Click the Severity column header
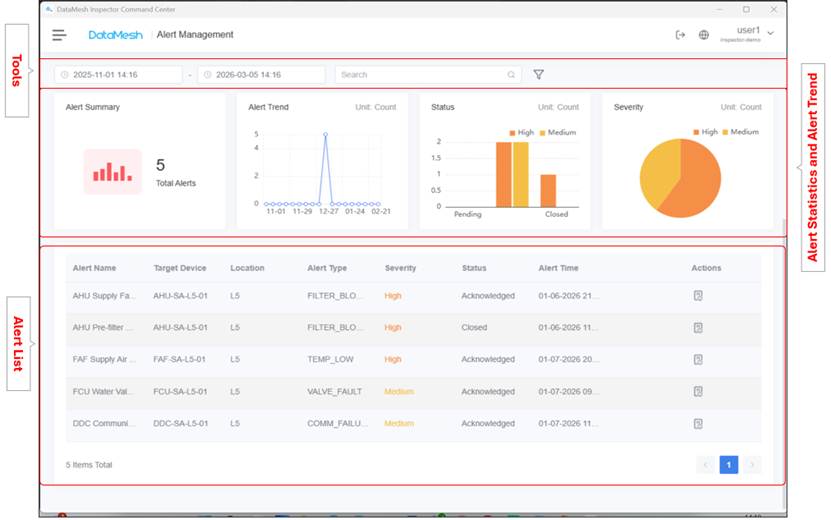The width and height of the screenshot is (831, 520). [400, 268]
